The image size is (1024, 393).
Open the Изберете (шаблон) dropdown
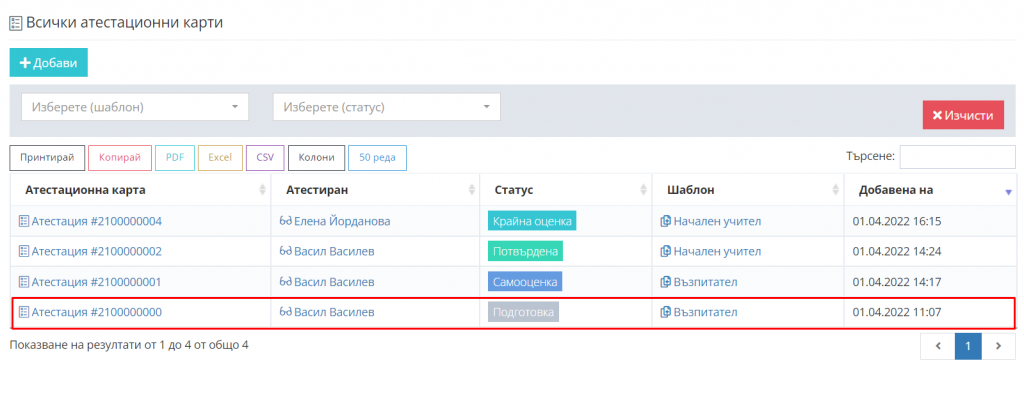(x=135, y=107)
